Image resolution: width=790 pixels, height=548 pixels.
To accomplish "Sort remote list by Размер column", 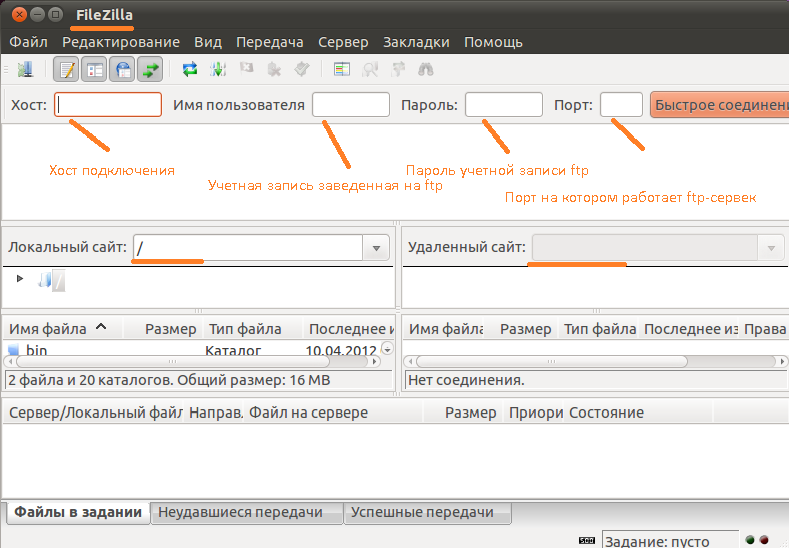I will tap(521, 329).
